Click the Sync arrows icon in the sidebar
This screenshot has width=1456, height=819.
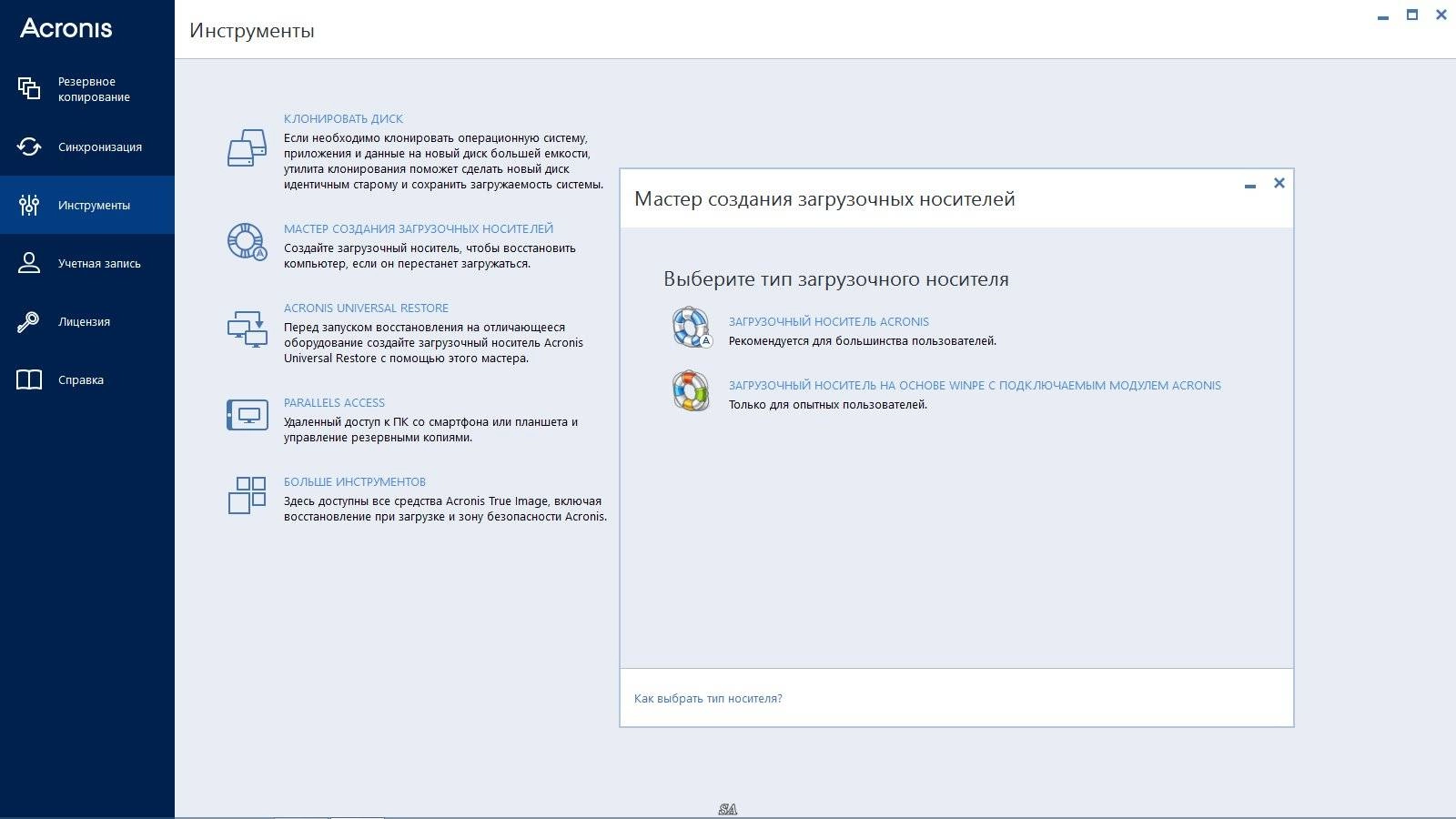pos(29,147)
